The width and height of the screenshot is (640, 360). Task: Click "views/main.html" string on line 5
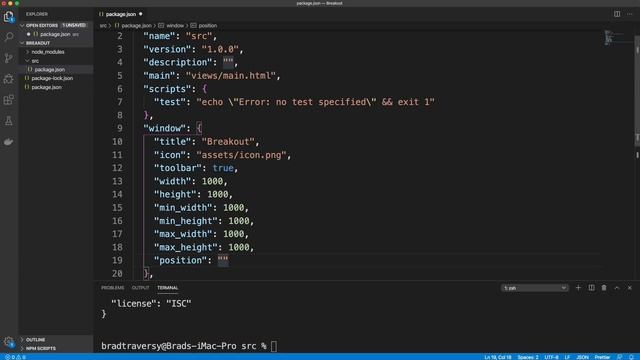231,76
